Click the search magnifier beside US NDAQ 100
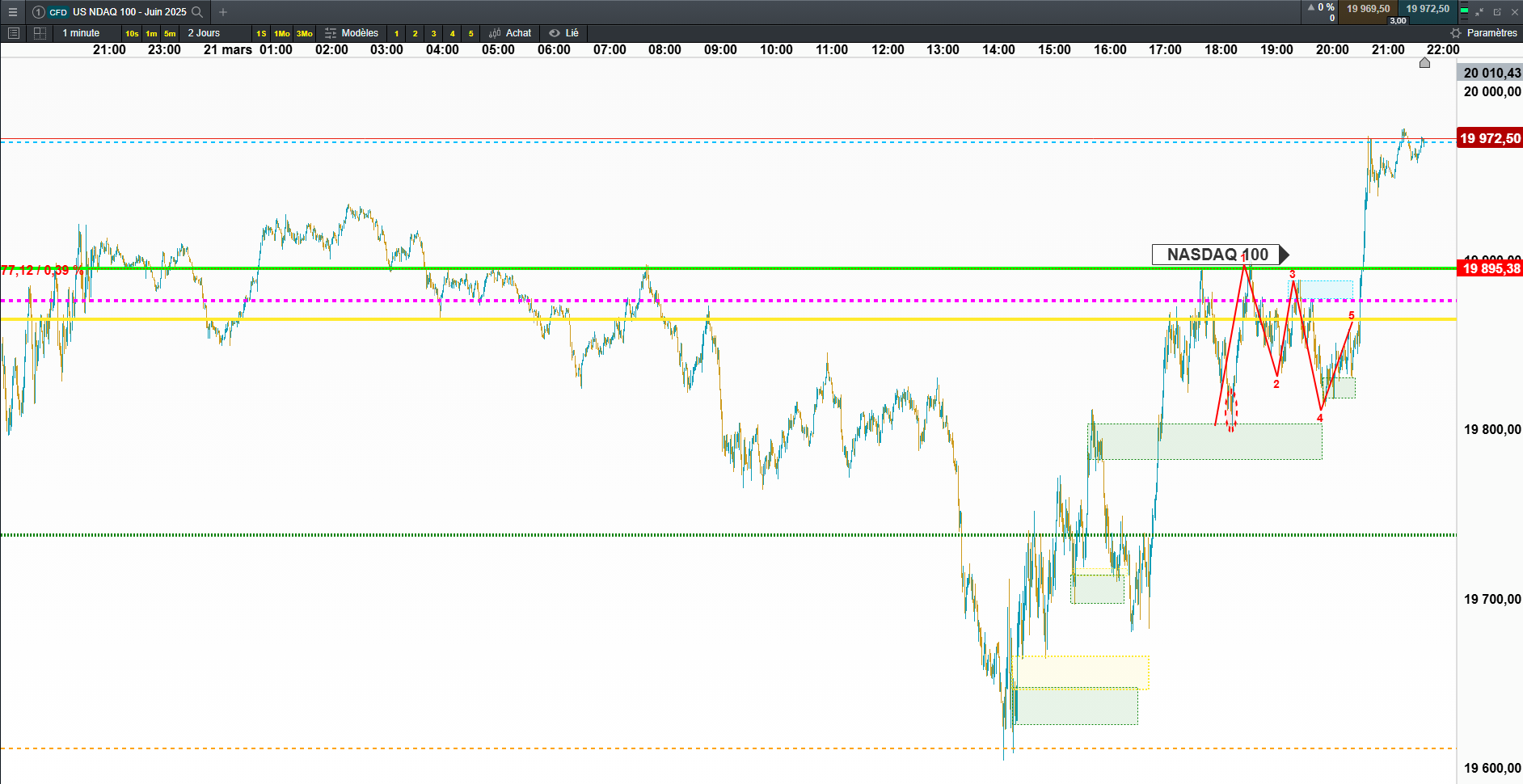The width and height of the screenshot is (1523, 784). point(196,12)
